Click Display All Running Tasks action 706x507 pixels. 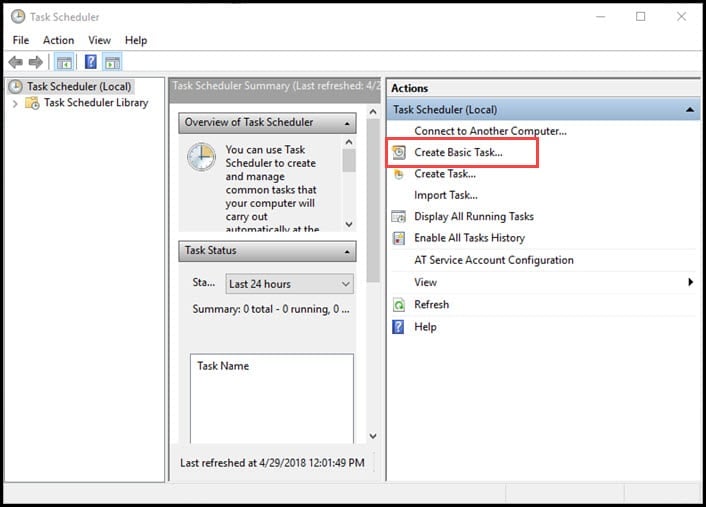[474, 217]
